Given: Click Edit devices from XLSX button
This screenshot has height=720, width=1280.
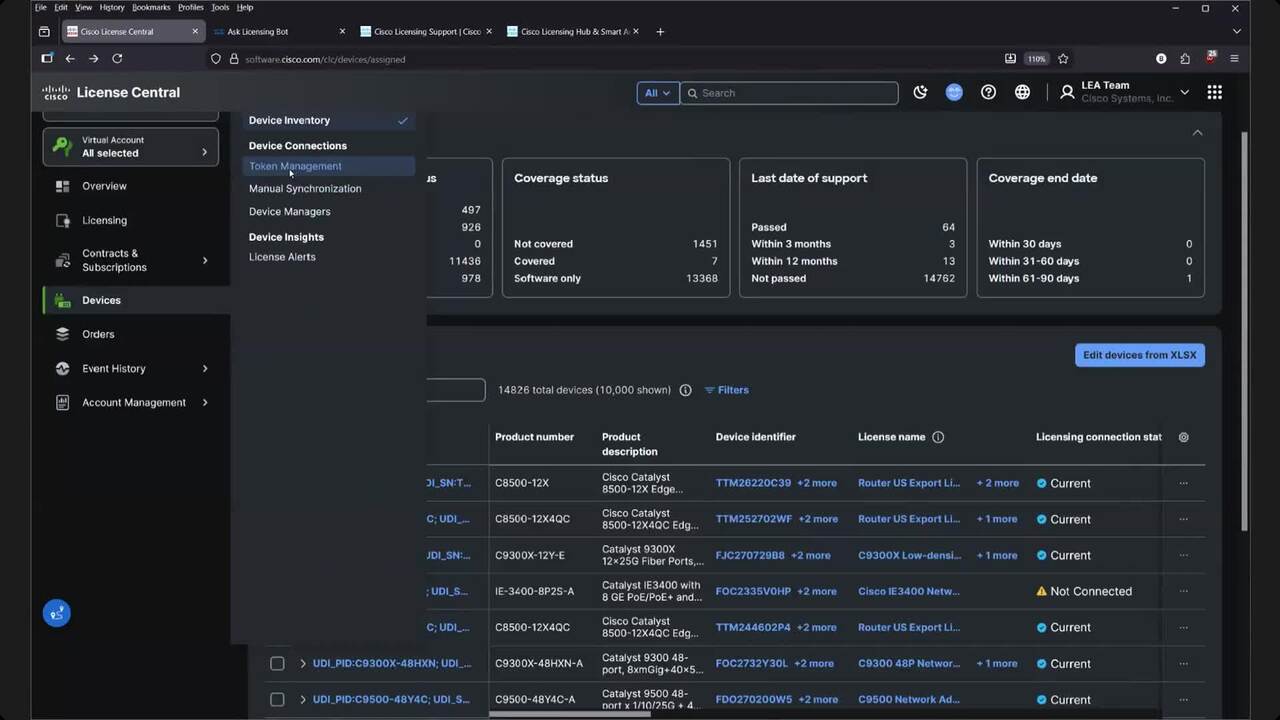Looking at the screenshot, I should [x=1139, y=355].
